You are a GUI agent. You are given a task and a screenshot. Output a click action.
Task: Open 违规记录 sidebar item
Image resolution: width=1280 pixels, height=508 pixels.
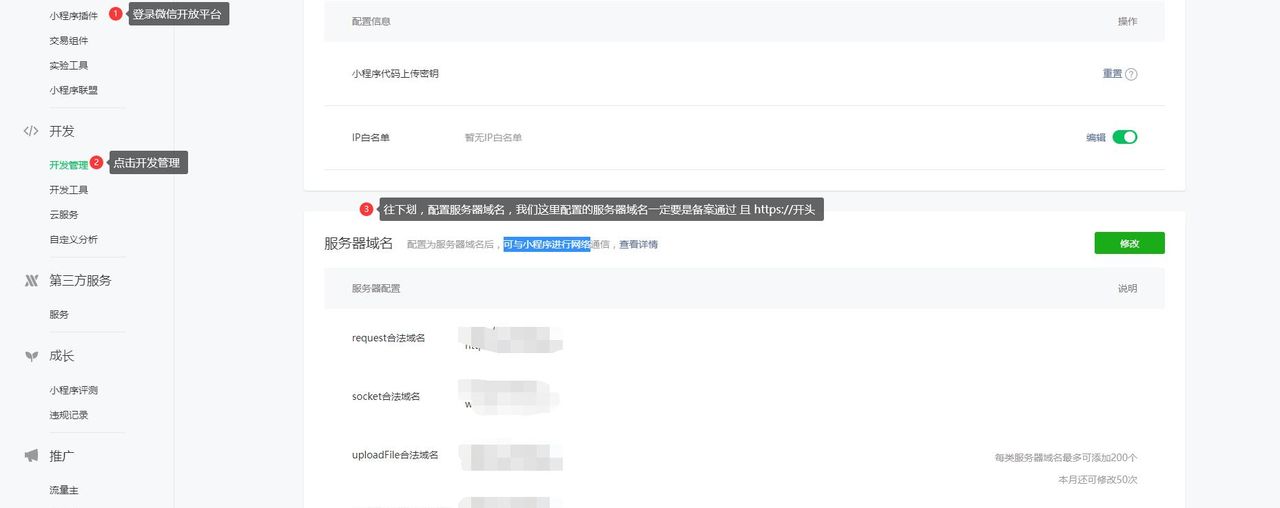[x=69, y=415]
